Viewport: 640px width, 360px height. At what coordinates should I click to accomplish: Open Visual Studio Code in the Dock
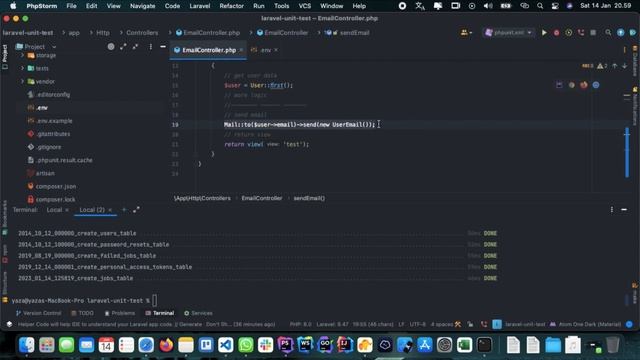point(226,345)
